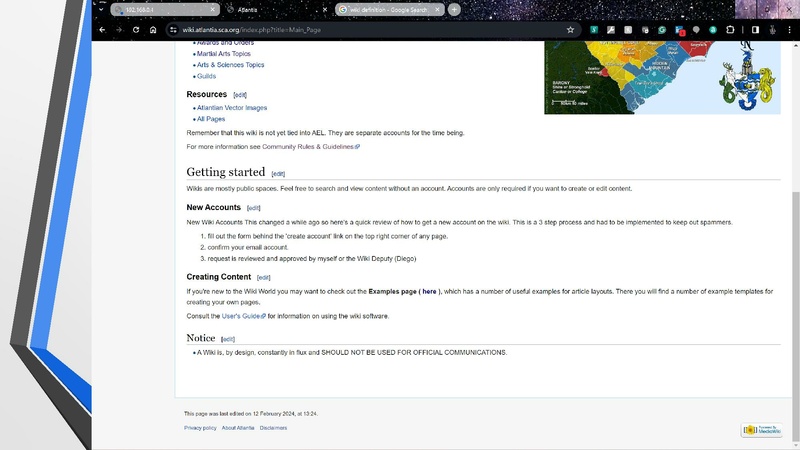Toggle the browser side panel
Image resolution: width=800 pixels, height=450 pixels.
click(755, 30)
